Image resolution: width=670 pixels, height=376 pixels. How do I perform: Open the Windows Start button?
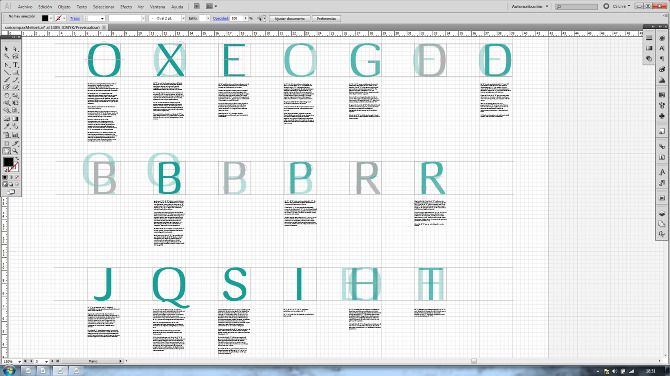[8, 370]
